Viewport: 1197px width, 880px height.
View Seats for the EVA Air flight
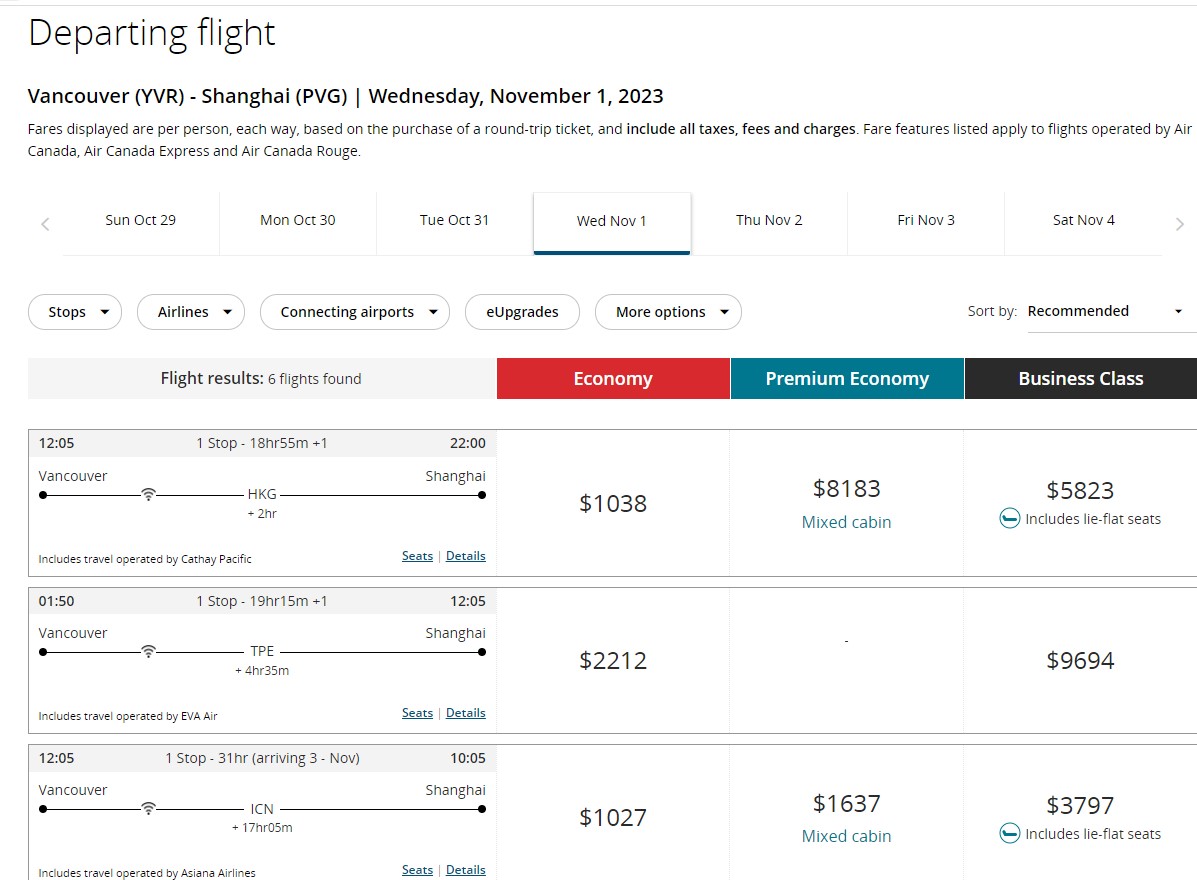(x=417, y=713)
